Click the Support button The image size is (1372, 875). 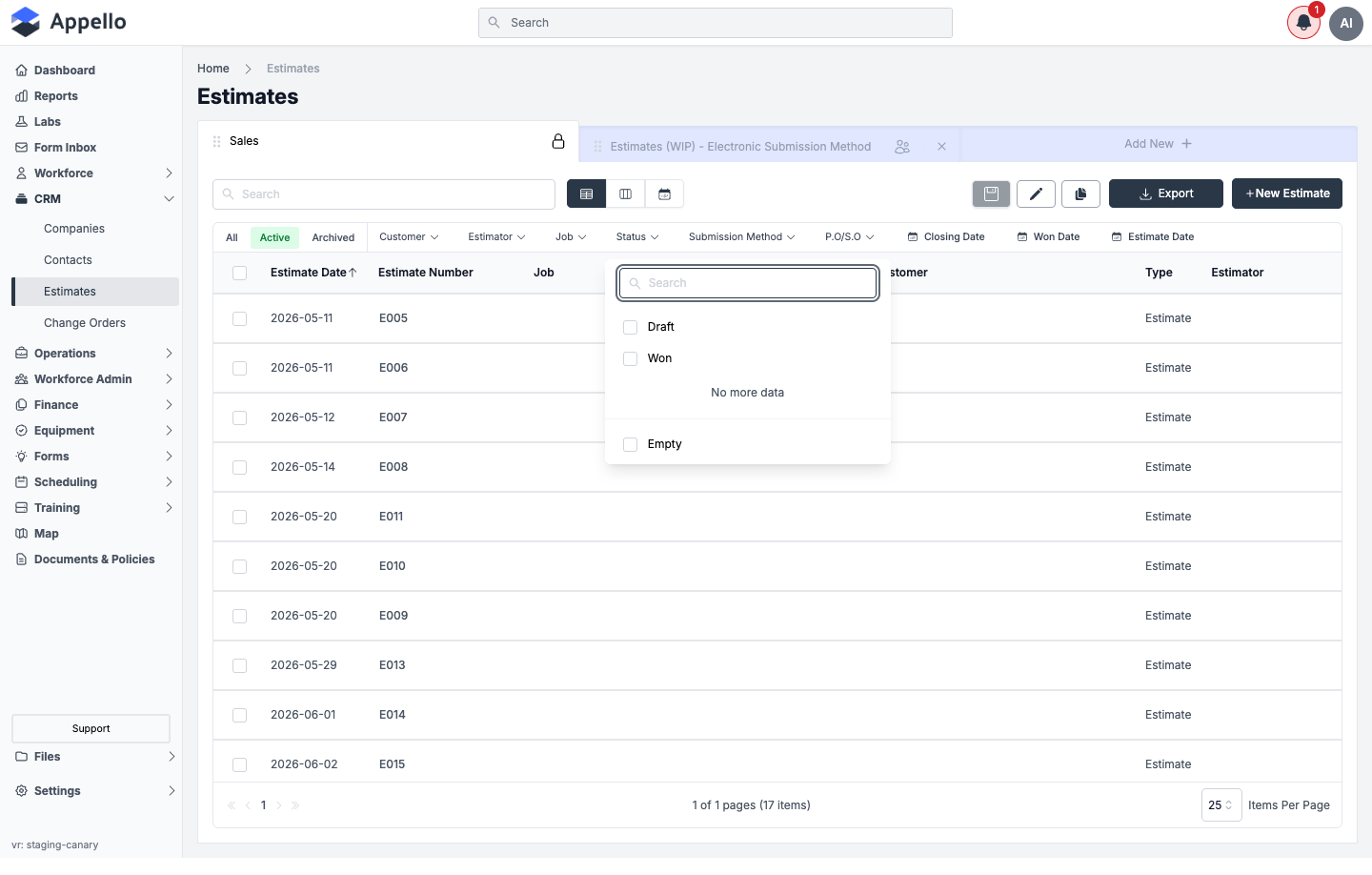click(x=91, y=729)
